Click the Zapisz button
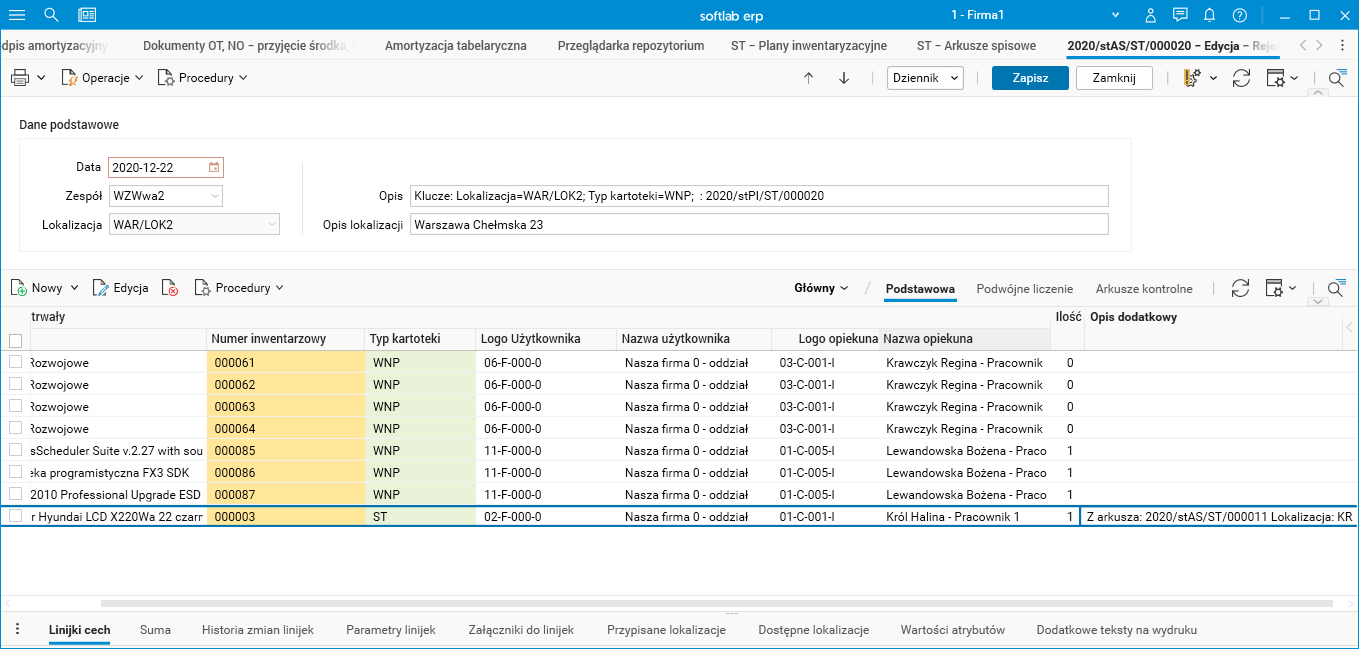Image resolution: width=1359 pixels, height=649 pixels. tap(1029, 78)
